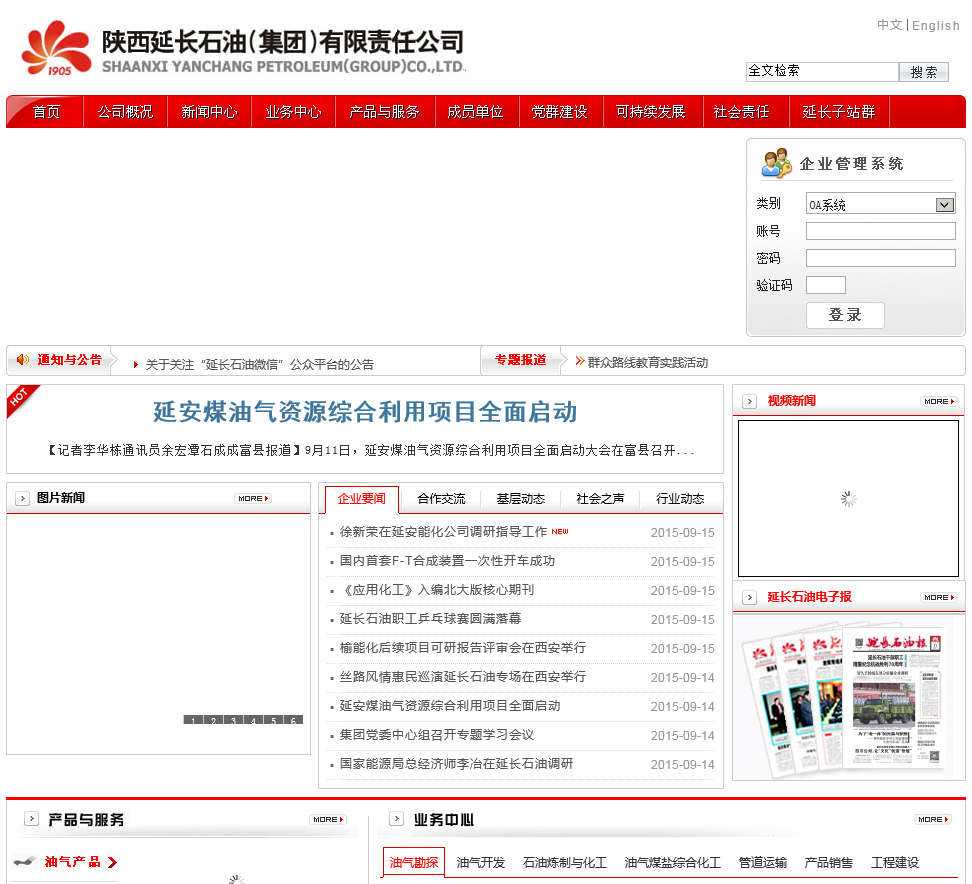Open 社会责任 navigation menu
This screenshot has width=972, height=884.
pos(741,112)
